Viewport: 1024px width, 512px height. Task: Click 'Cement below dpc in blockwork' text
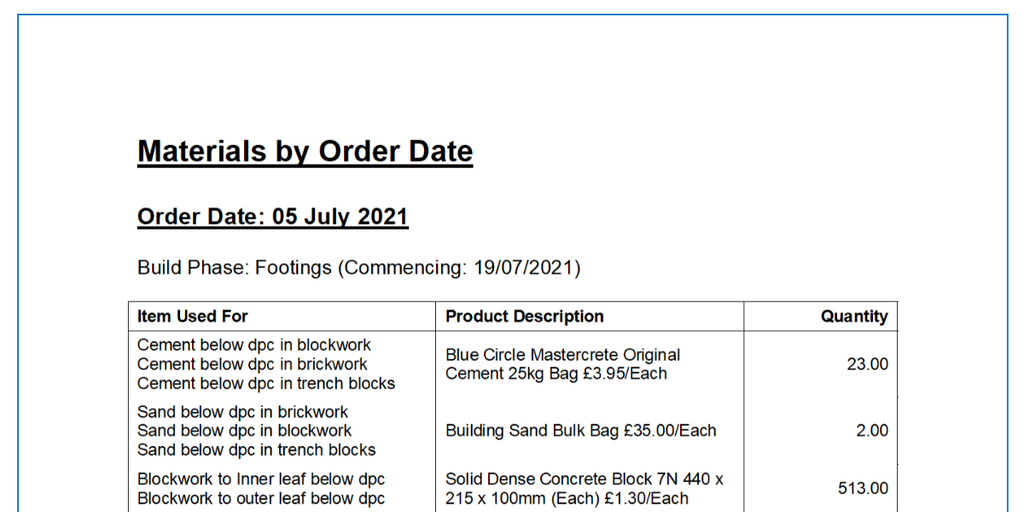(254, 345)
